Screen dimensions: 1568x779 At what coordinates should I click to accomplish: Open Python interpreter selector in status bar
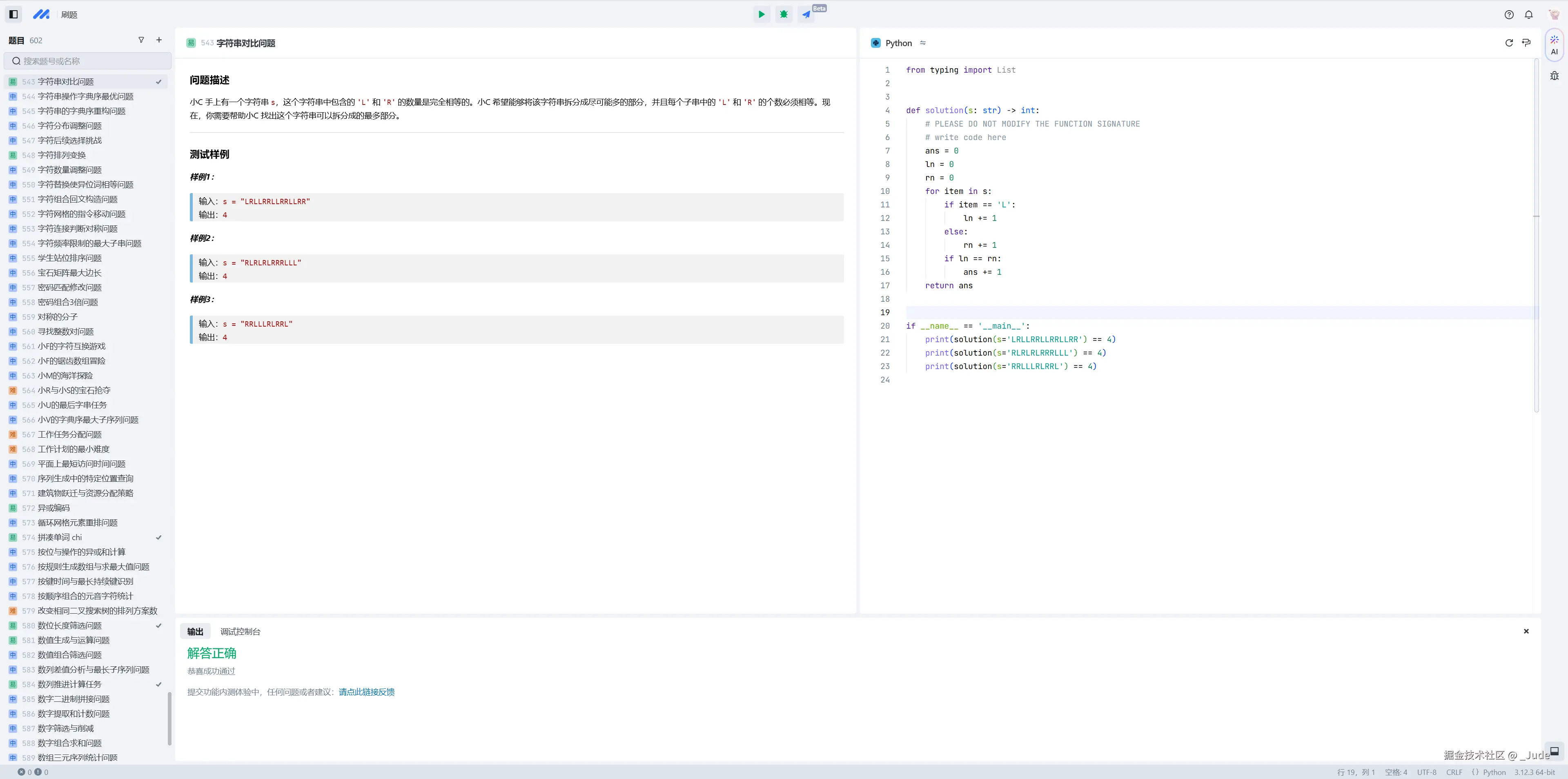[x=1534, y=772]
